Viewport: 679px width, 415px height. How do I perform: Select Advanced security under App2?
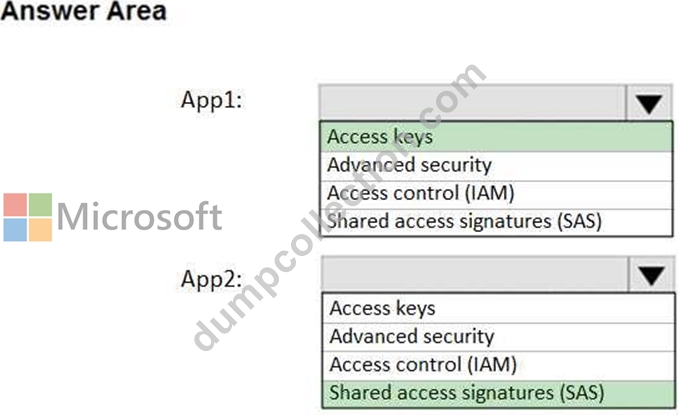pos(498,337)
